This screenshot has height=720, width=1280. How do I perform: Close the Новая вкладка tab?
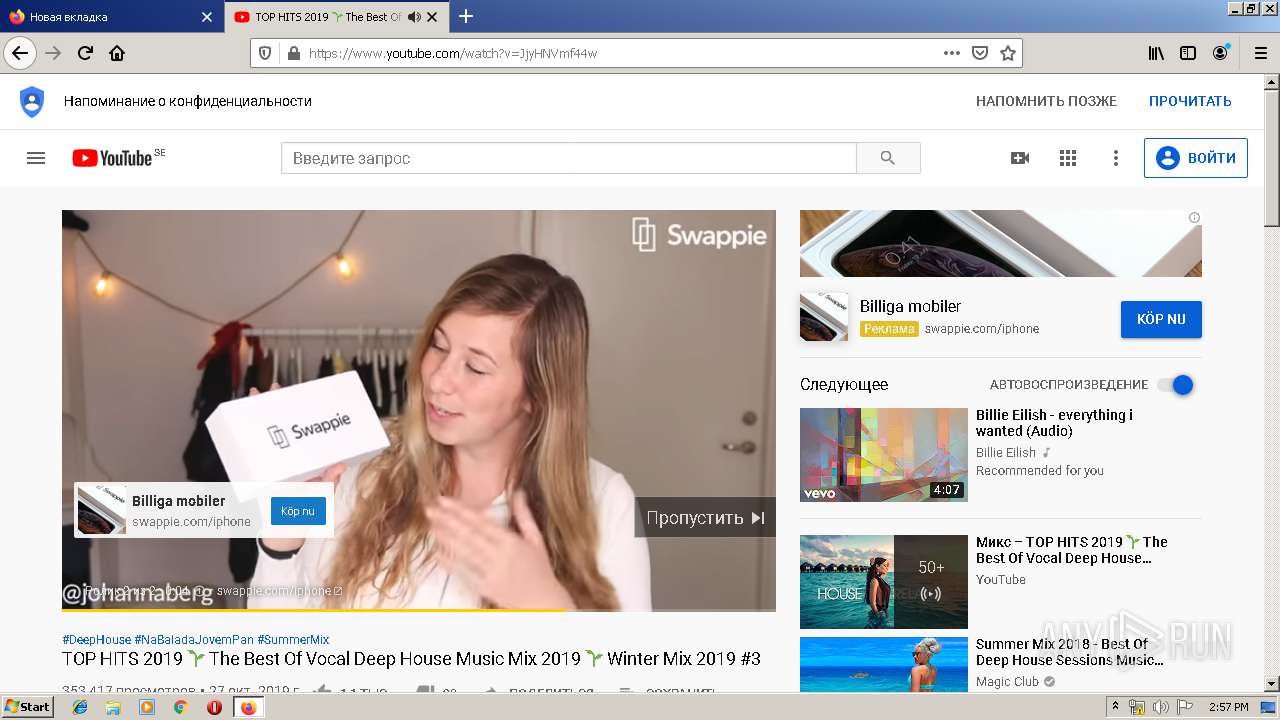[207, 17]
